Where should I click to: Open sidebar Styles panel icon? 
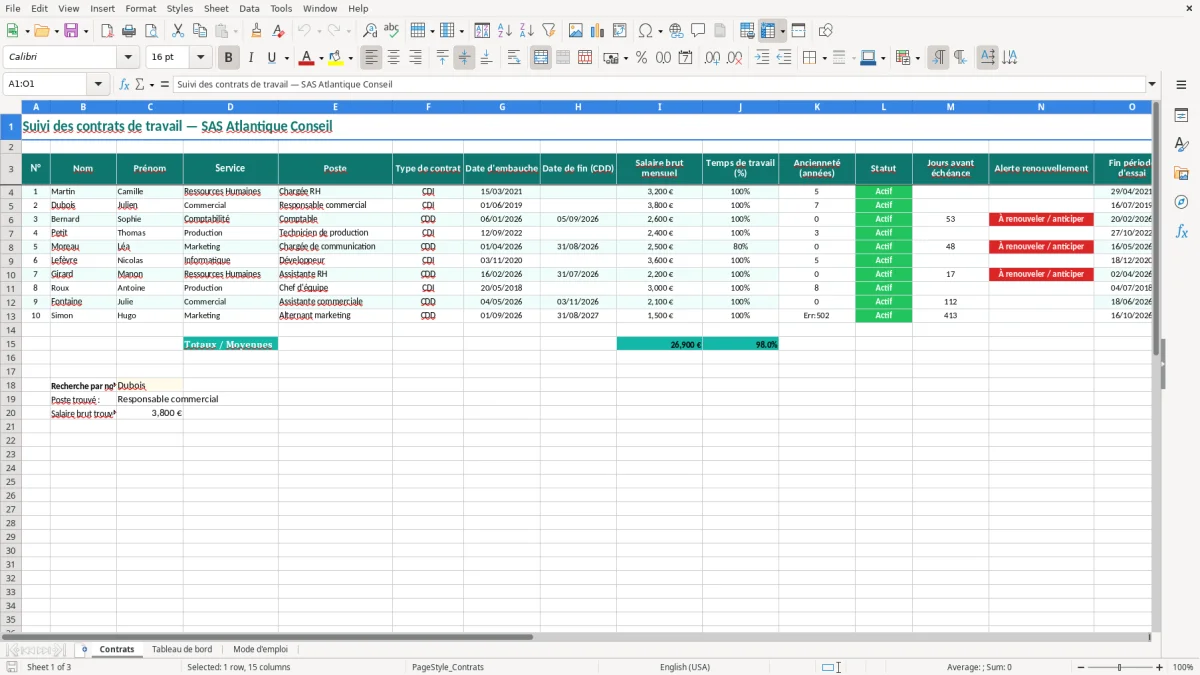click(x=1181, y=145)
